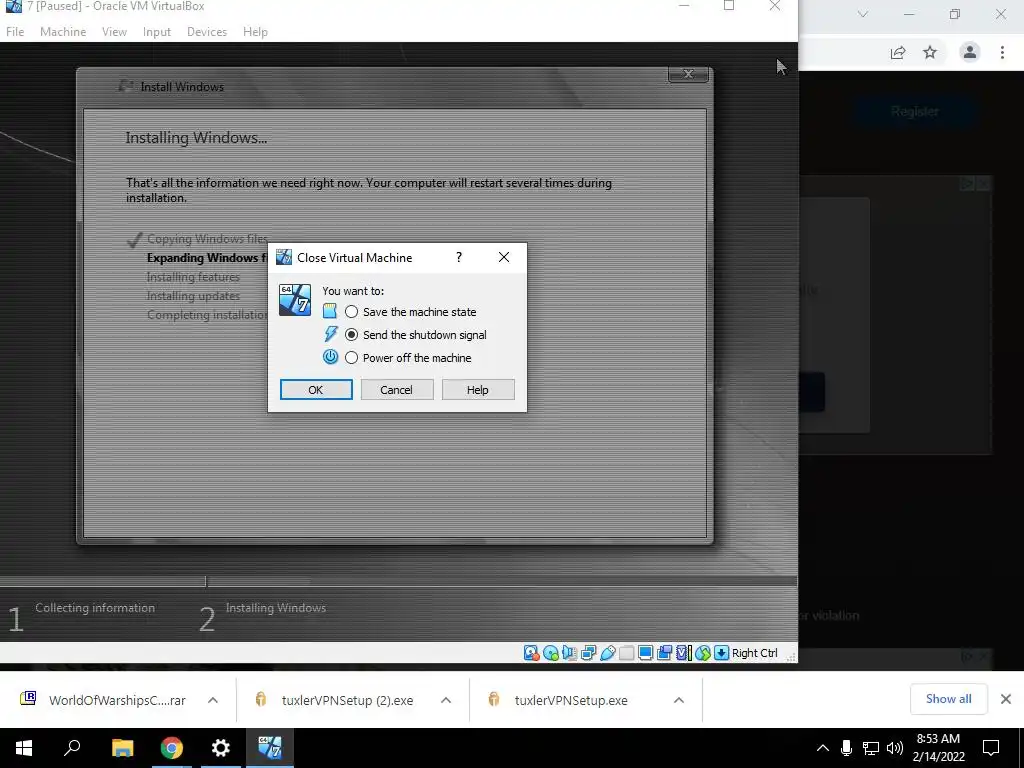Click the VirtualBox VM taskbar icon
The image size is (1024, 768).
click(x=270, y=748)
